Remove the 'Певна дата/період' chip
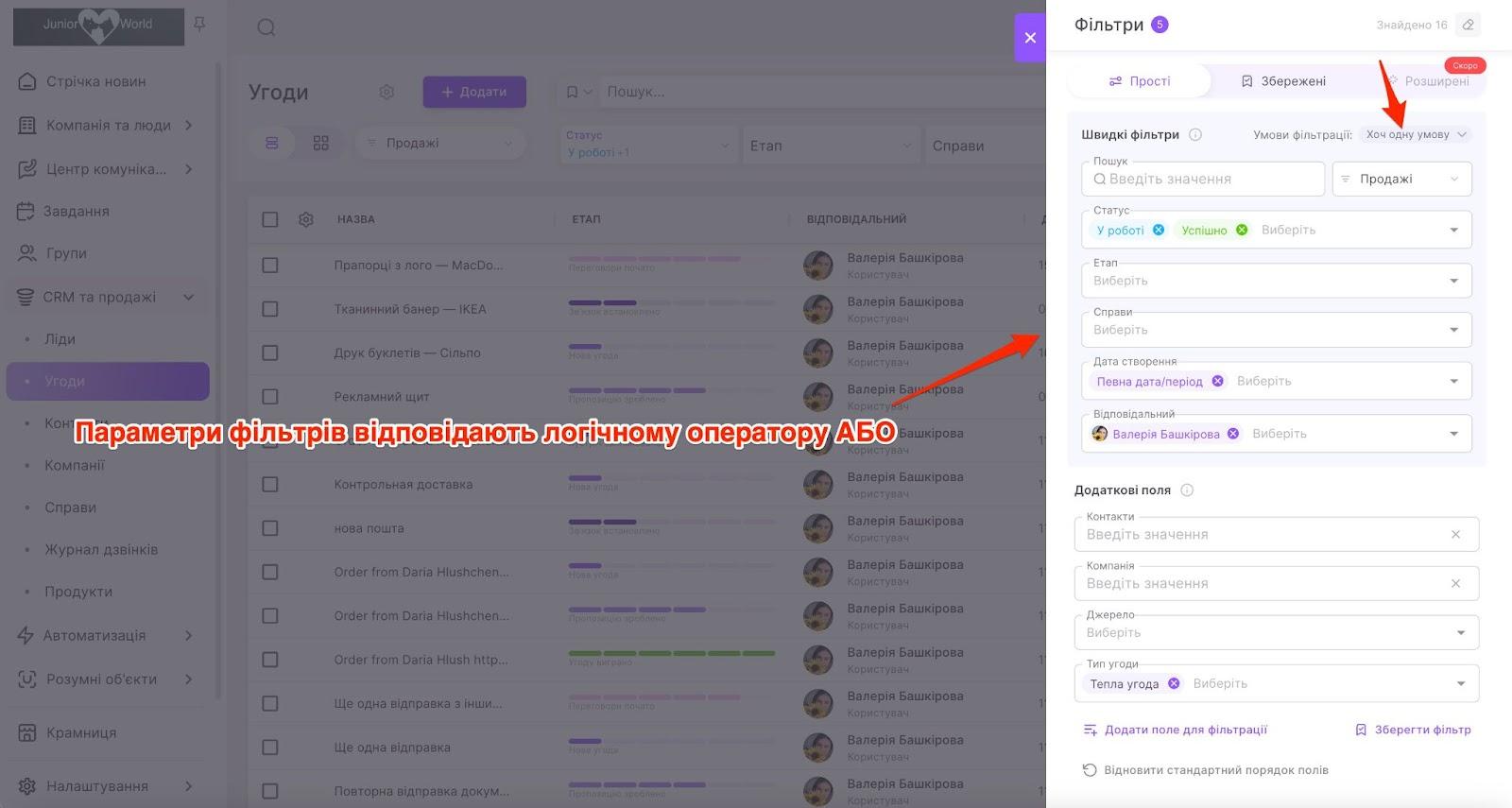This screenshot has height=808, width=1512. coord(1217,381)
